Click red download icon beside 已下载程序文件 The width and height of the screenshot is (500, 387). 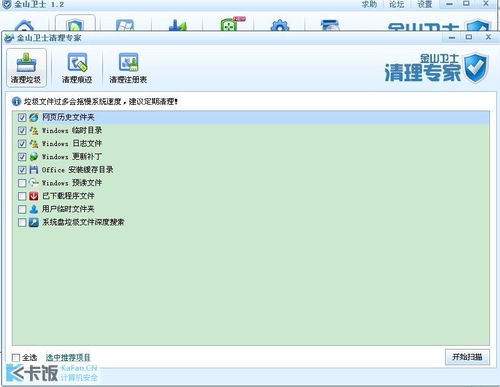[34, 196]
